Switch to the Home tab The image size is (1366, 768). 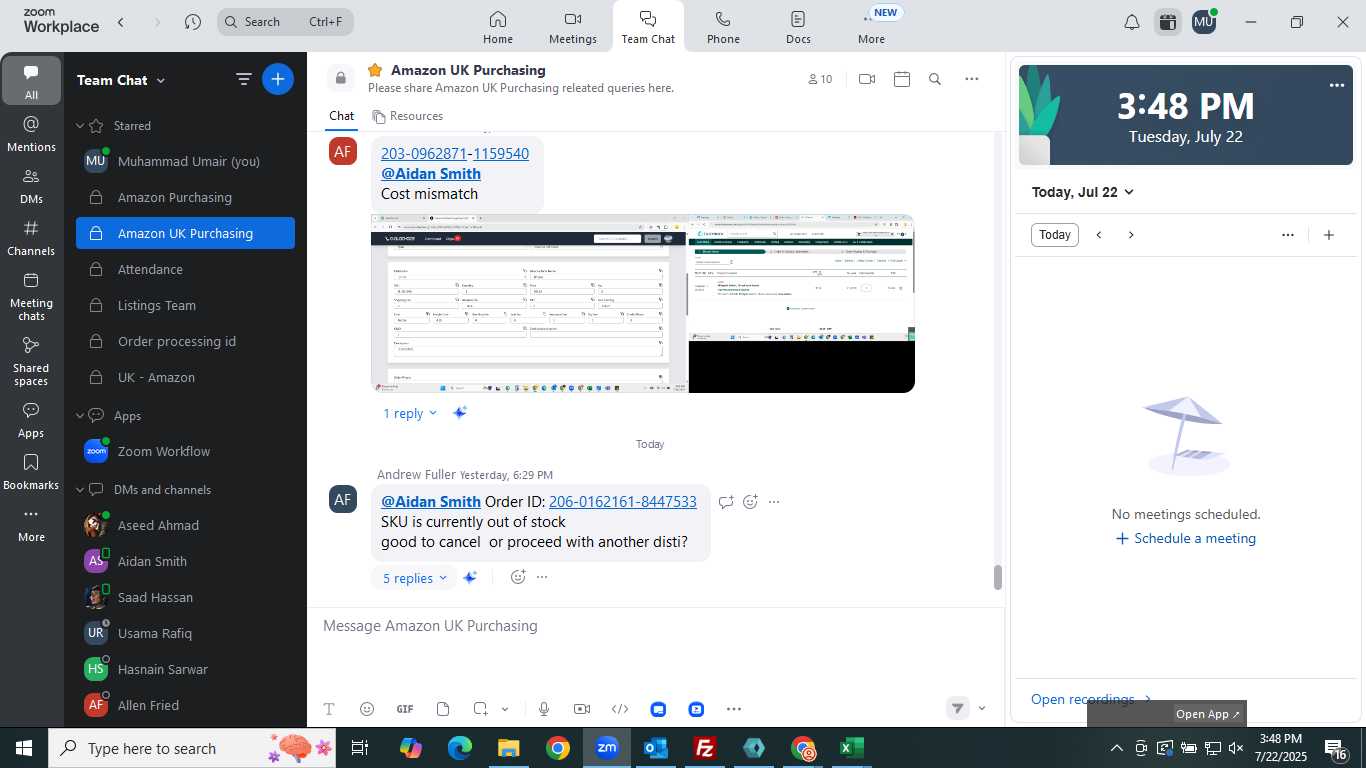[x=498, y=27]
